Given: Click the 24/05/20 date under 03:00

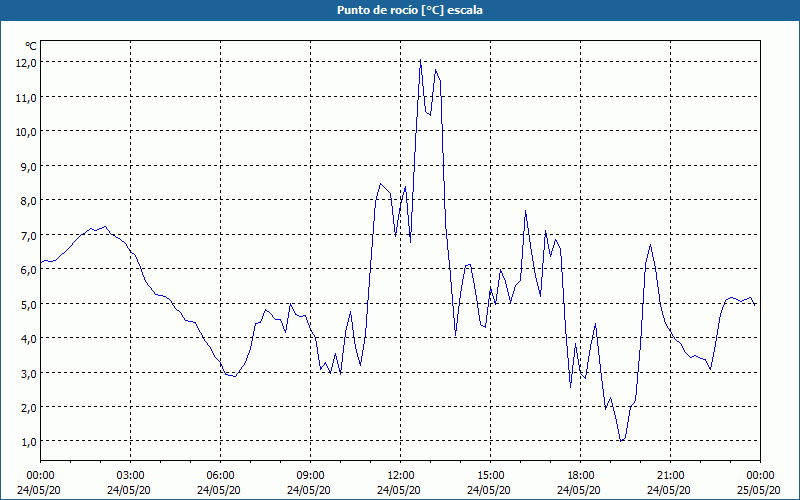Looking at the screenshot, I should click(x=129, y=490).
